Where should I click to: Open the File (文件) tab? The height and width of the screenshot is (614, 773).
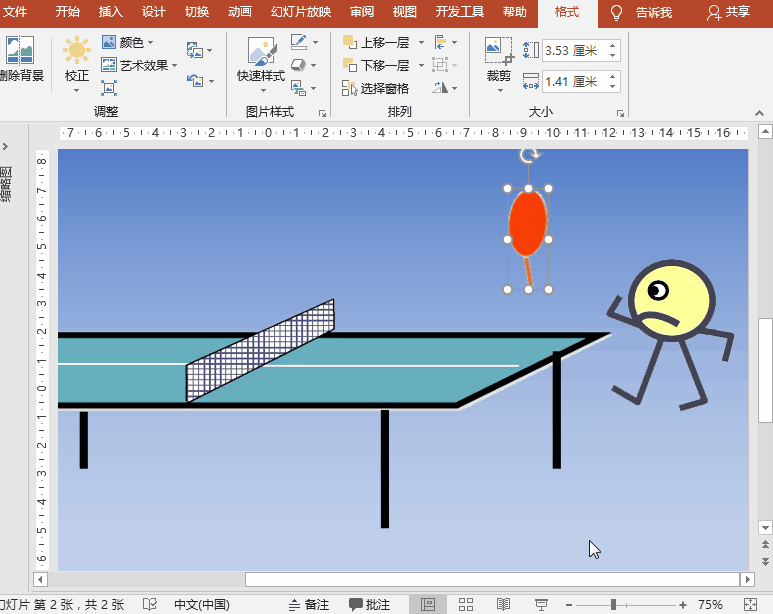(x=15, y=12)
